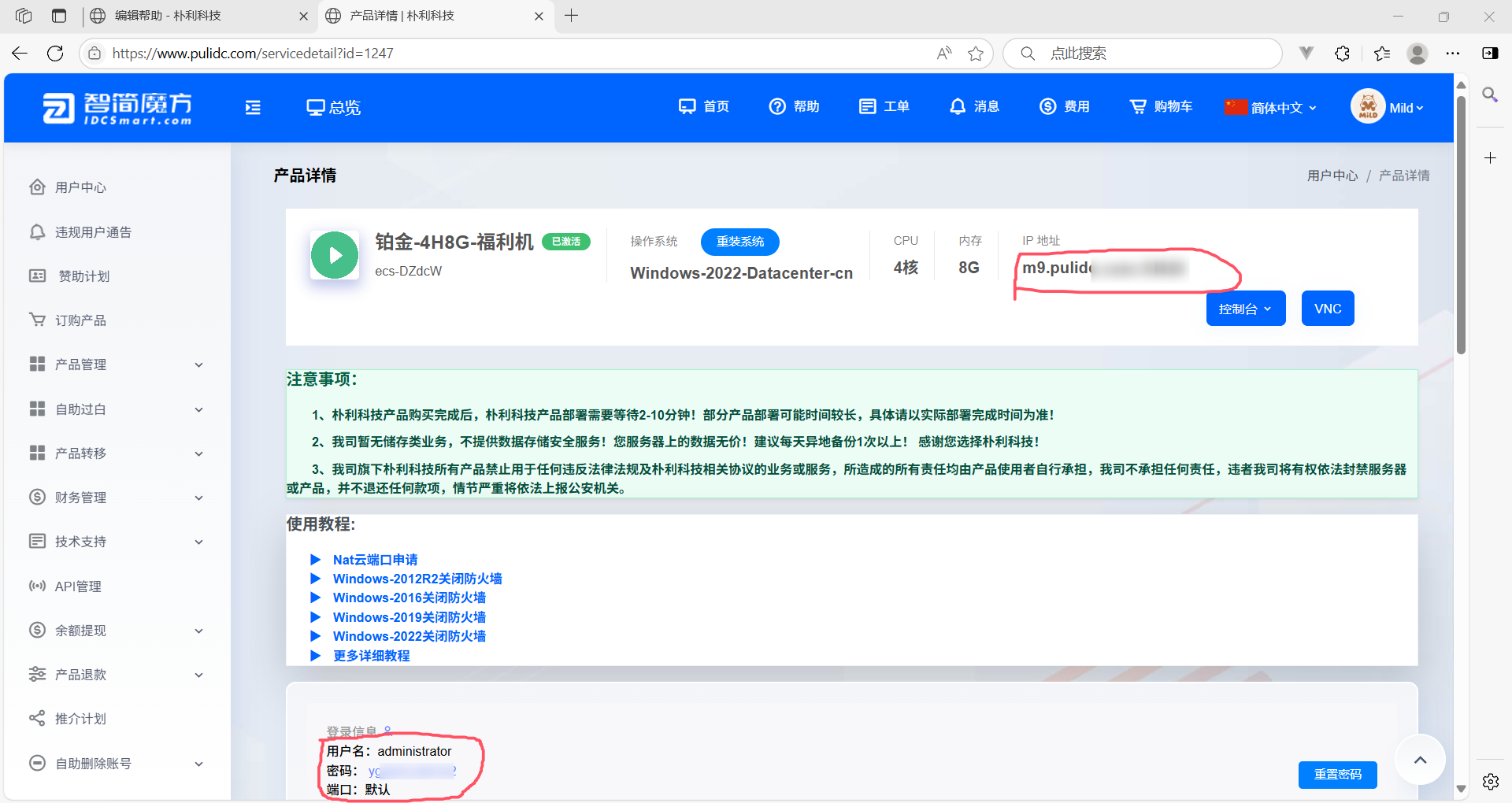
Task: Click the 重置密码 reset password button
Action: point(1338,775)
